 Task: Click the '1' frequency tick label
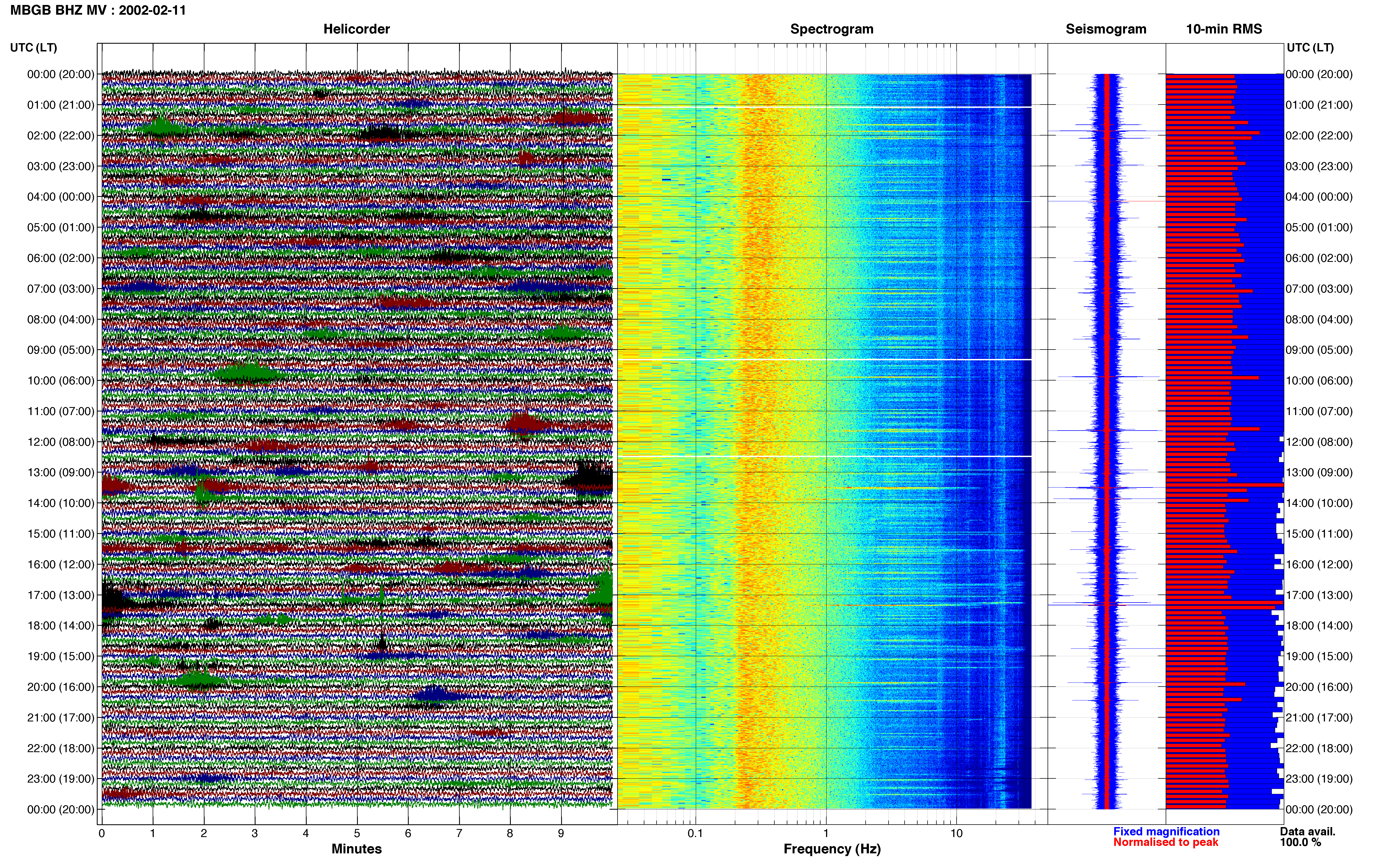[x=826, y=833]
